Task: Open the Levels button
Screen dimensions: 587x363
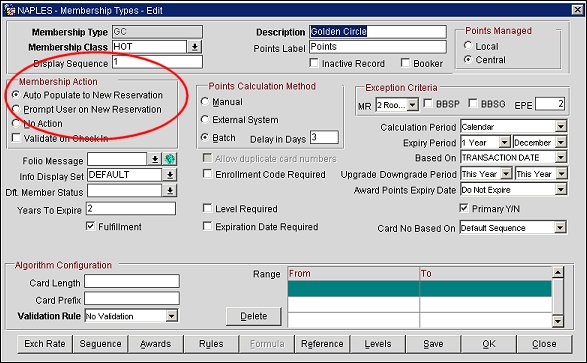Action: coord(378,344)
